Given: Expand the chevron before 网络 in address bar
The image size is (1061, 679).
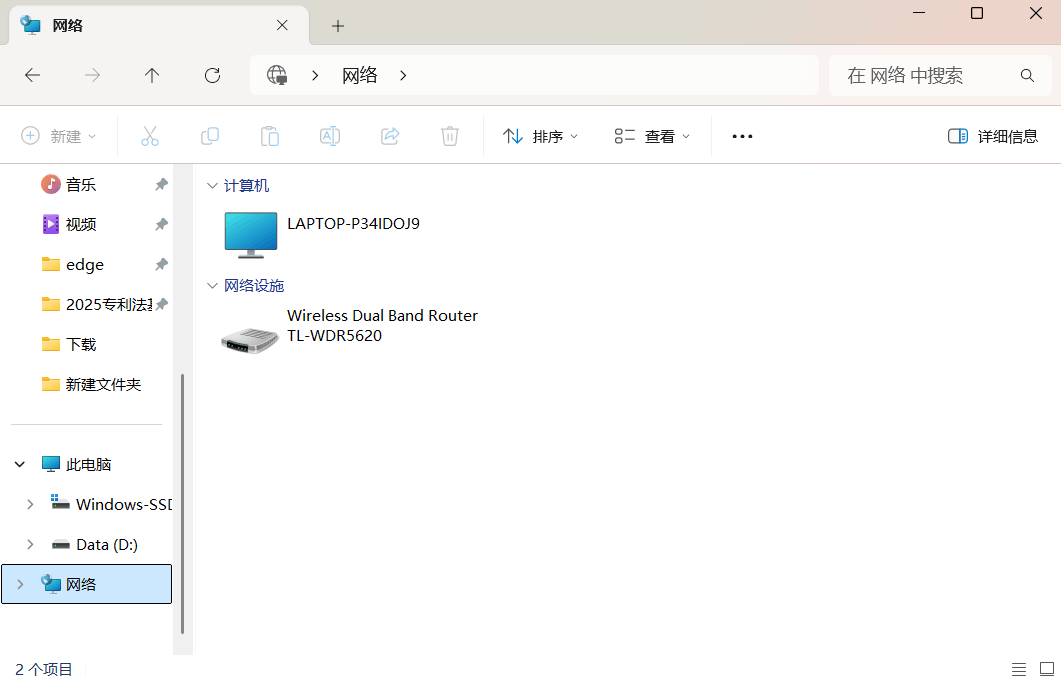Looking at the screenshot, I should (x=315, y=76).
